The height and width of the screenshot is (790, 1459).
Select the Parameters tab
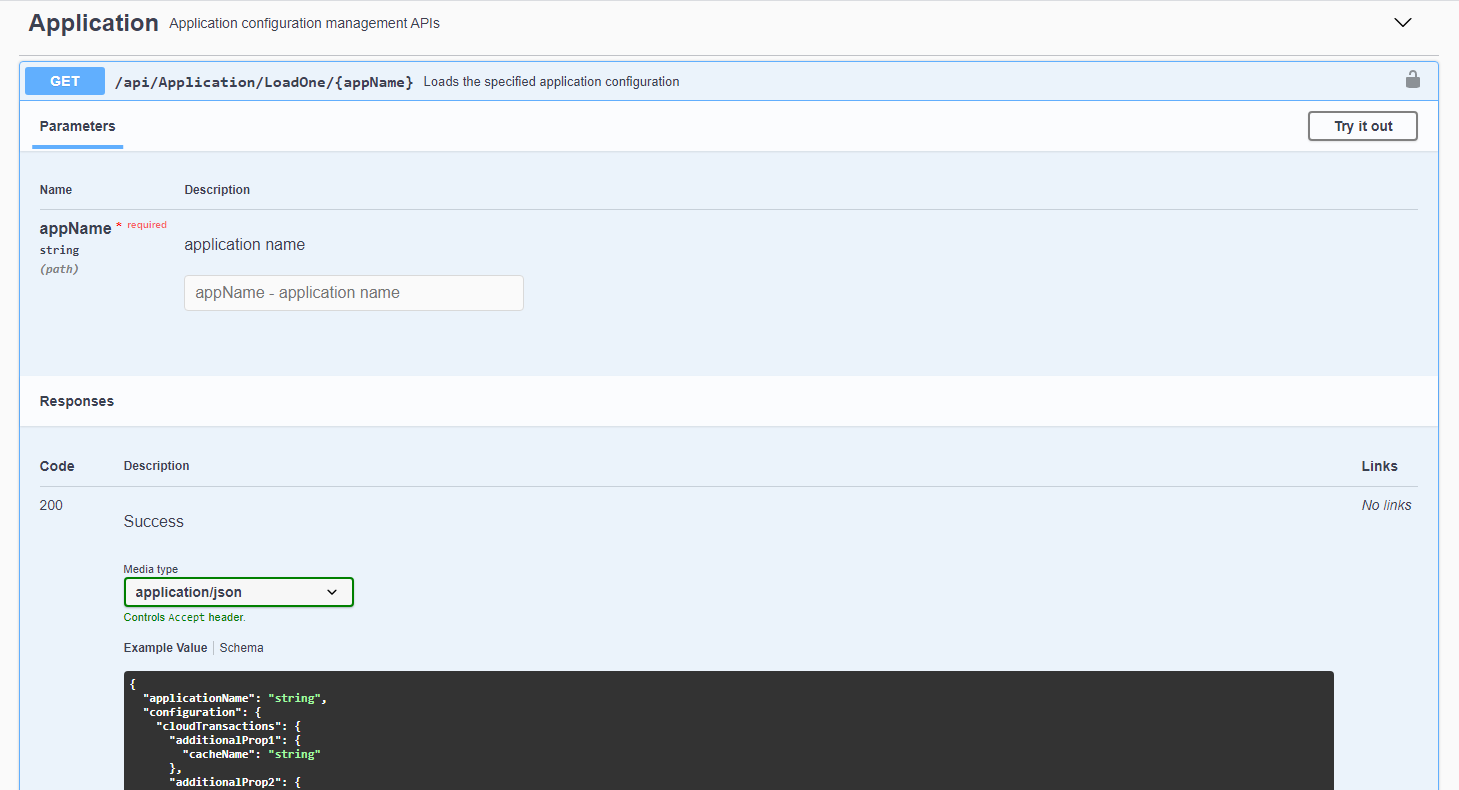77,126
